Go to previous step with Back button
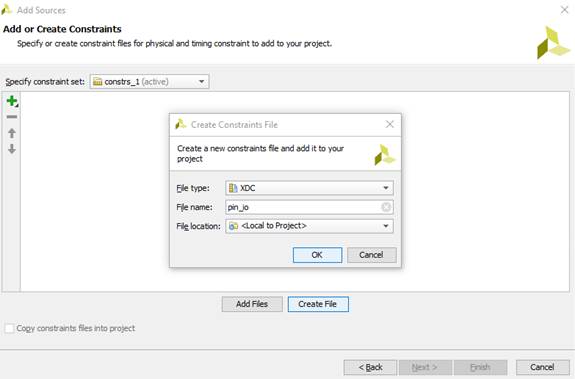Viewport: 575px width, 379px height. 370,367
